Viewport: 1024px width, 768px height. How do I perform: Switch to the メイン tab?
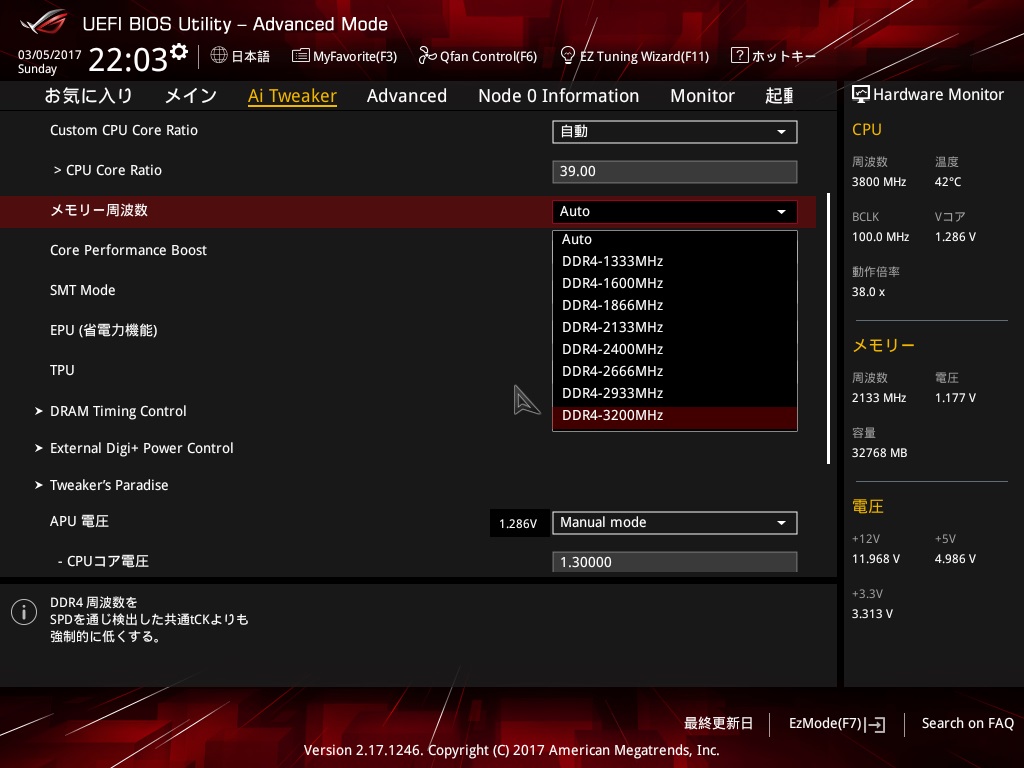tap(191, 96)
